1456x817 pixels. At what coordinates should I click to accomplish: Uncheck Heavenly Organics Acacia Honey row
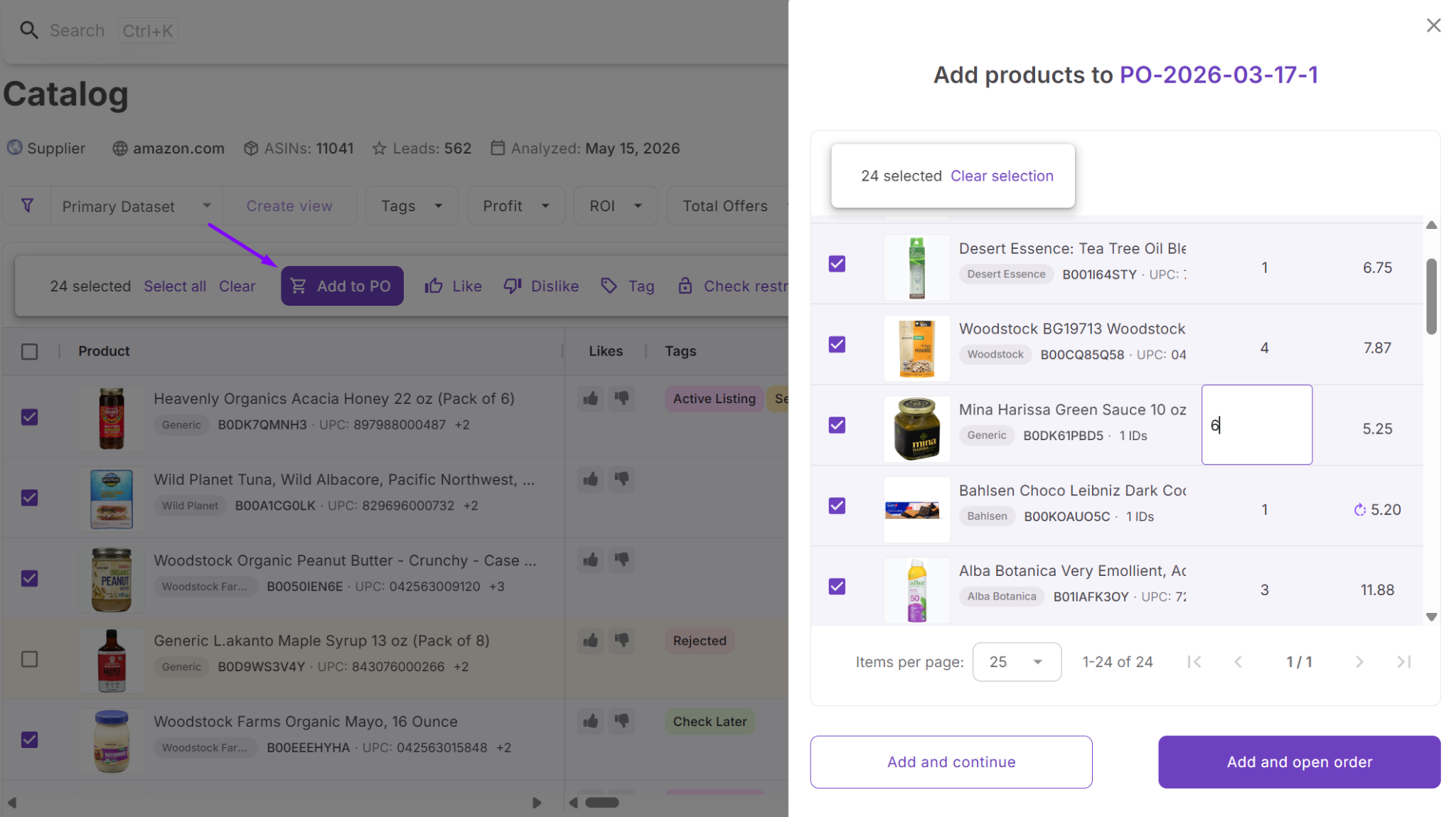tap(29, 417)
